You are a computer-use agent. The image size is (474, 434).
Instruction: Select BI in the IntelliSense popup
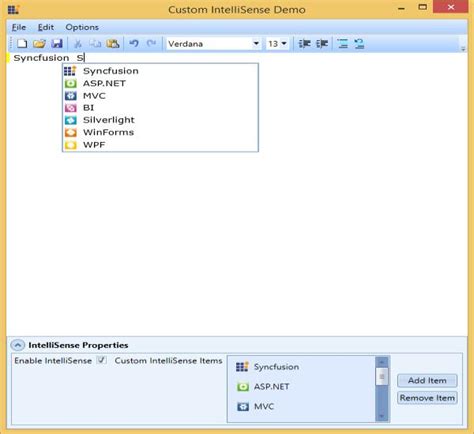tap(160, 108)
